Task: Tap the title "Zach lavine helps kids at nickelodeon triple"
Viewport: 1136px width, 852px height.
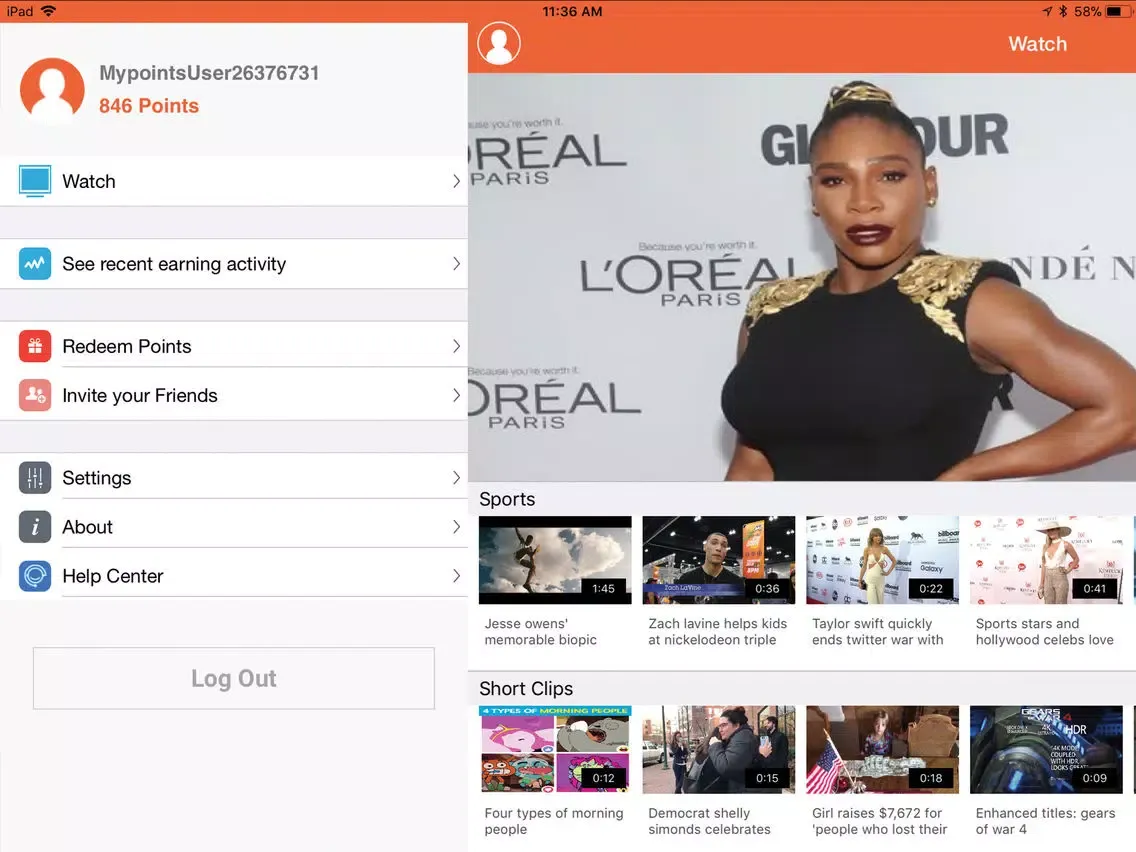Action: pos(717,632)
